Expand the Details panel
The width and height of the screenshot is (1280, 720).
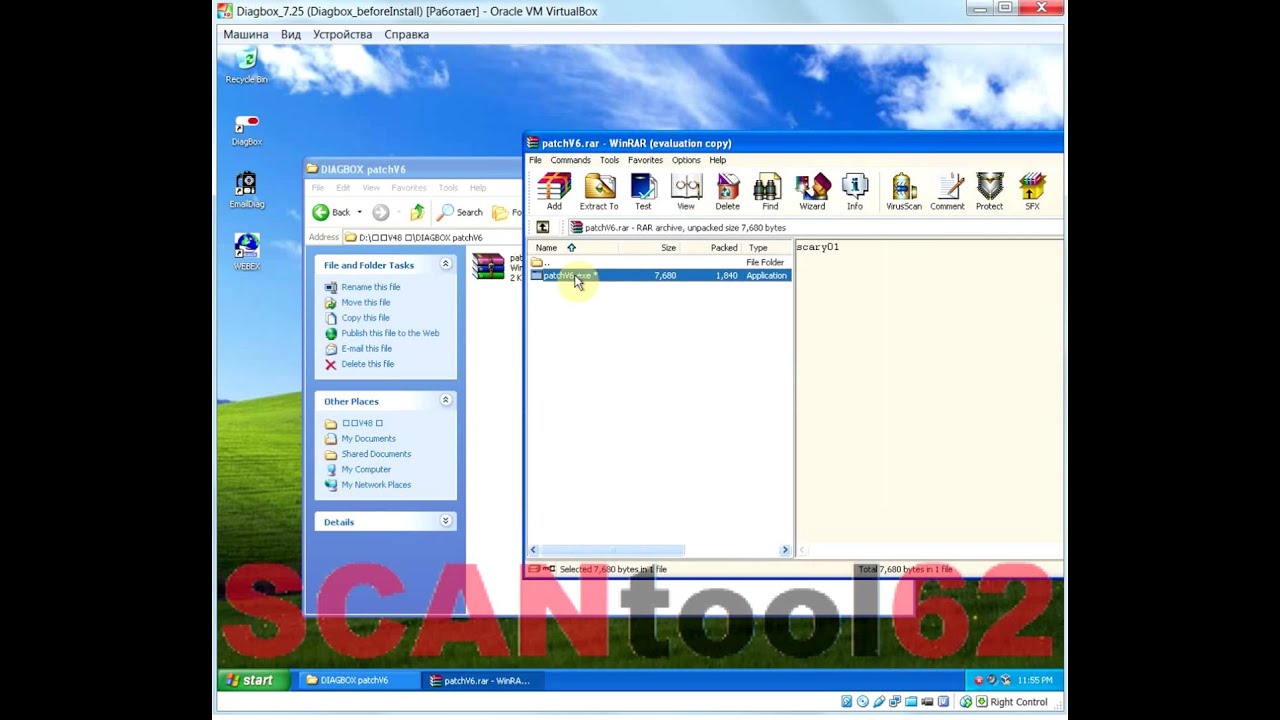click(x=446, y=521)
